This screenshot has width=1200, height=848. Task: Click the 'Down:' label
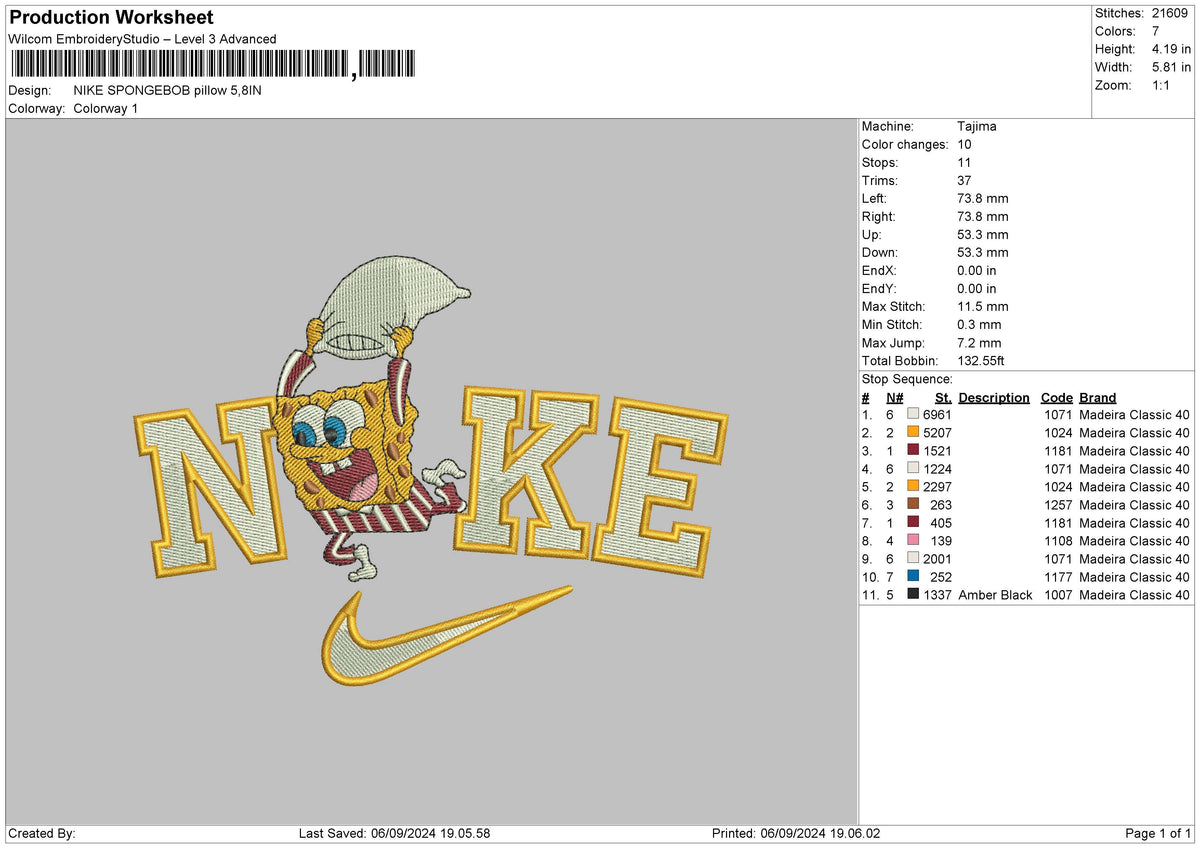pyautogui.click(x=880, y=253)
